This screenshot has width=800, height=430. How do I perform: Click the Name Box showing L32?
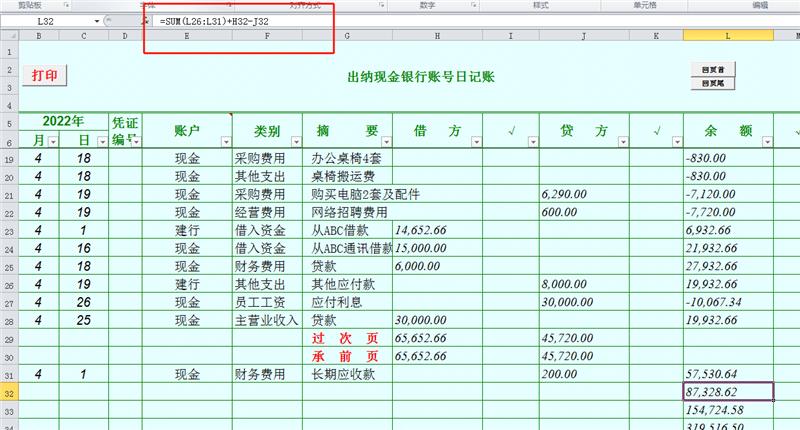[50, 21]
